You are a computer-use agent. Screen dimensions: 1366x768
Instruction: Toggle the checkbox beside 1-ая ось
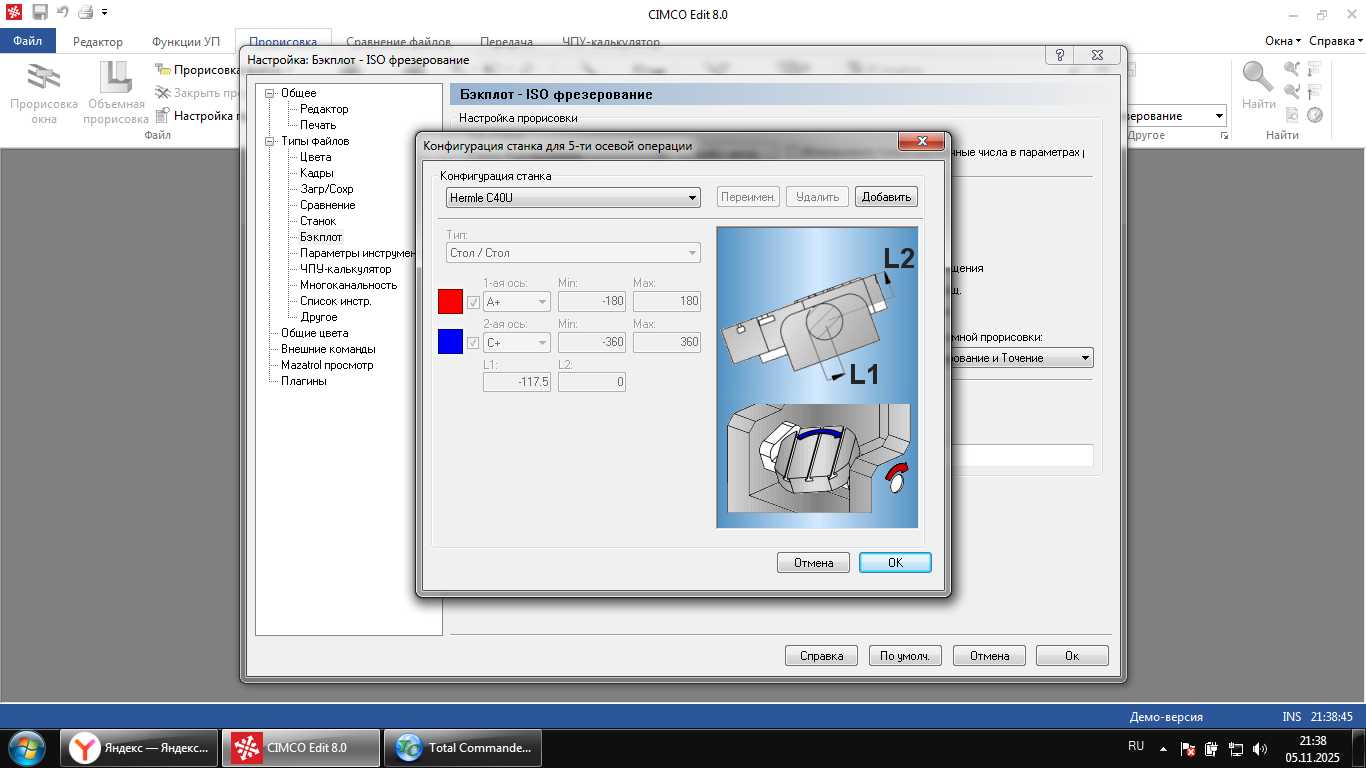[473, 302]
